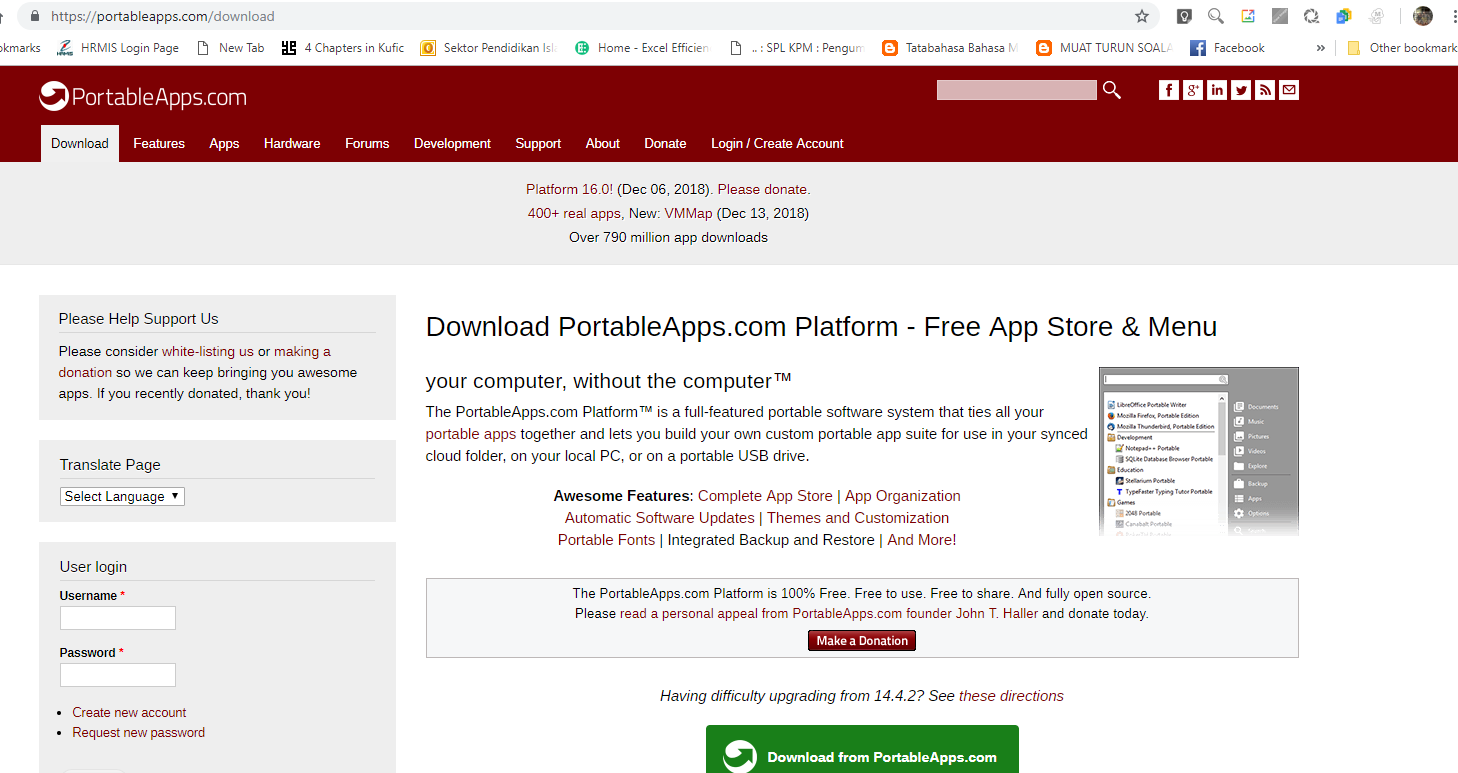This screenshot has width=1458, height=773.
Task: Follow the Create new account link
Action: [129, 713]
